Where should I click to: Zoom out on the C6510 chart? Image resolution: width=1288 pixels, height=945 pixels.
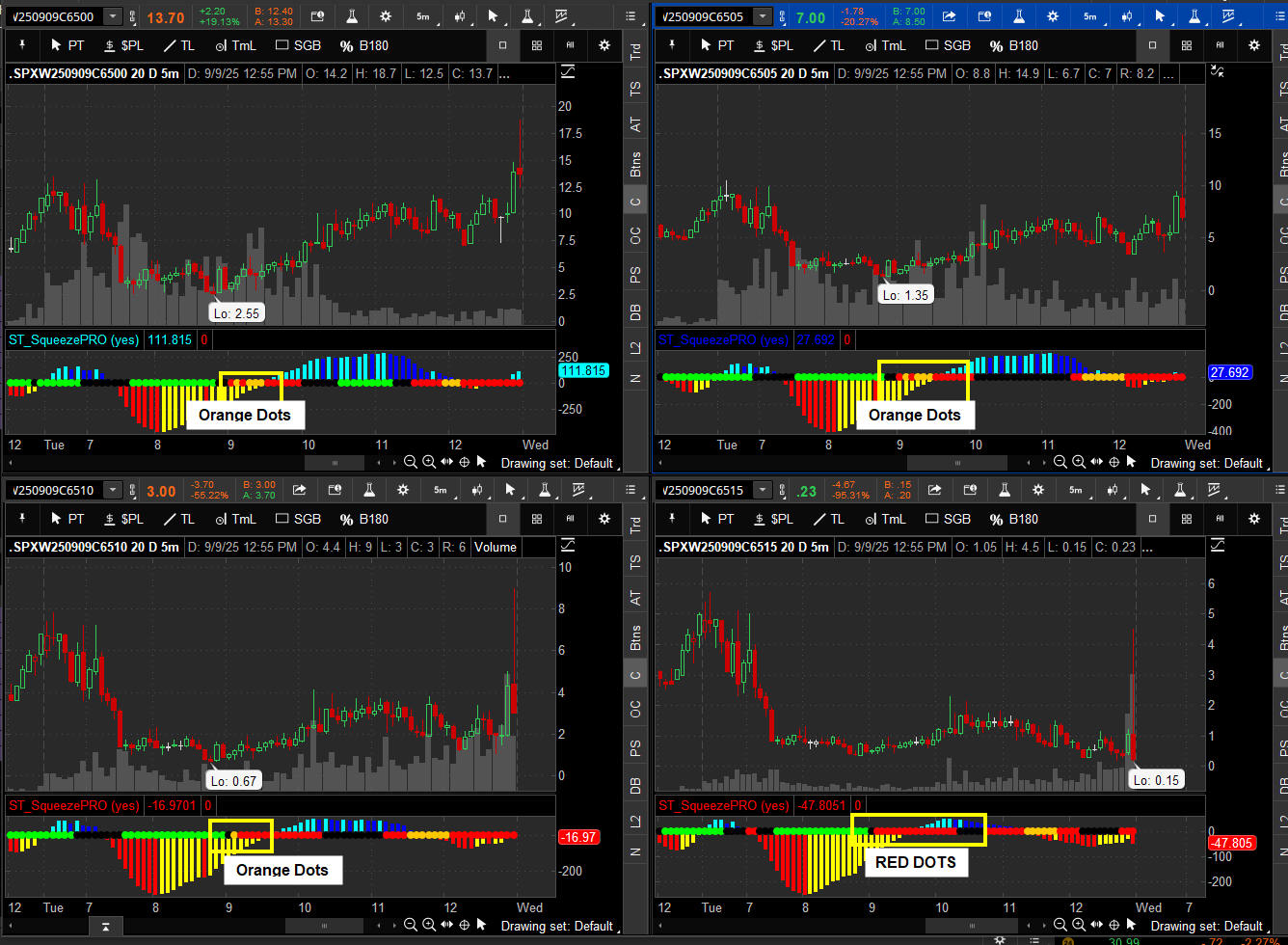(x=411, y=926)
